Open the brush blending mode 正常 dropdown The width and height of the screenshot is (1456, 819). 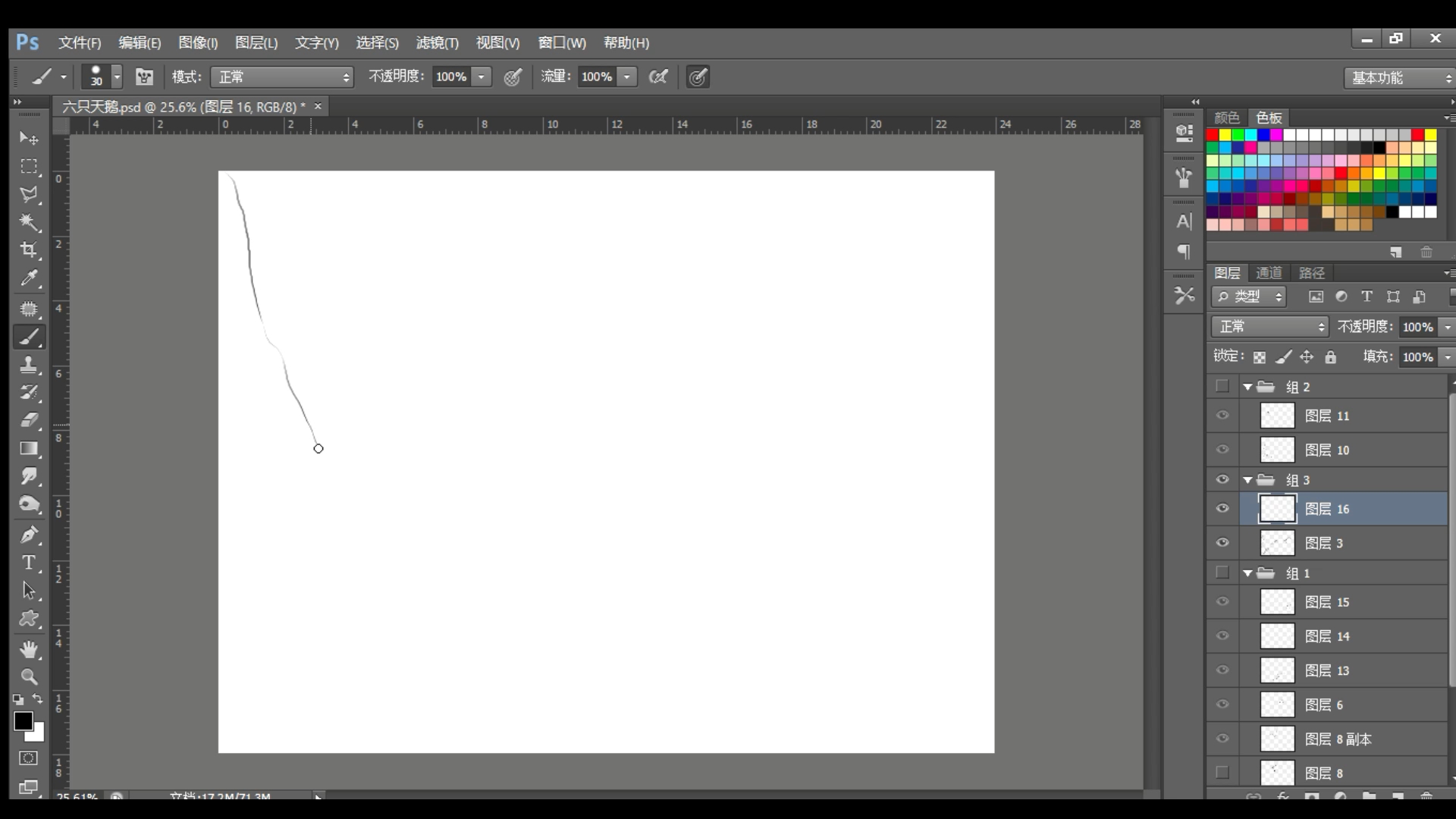pos(282,77)
